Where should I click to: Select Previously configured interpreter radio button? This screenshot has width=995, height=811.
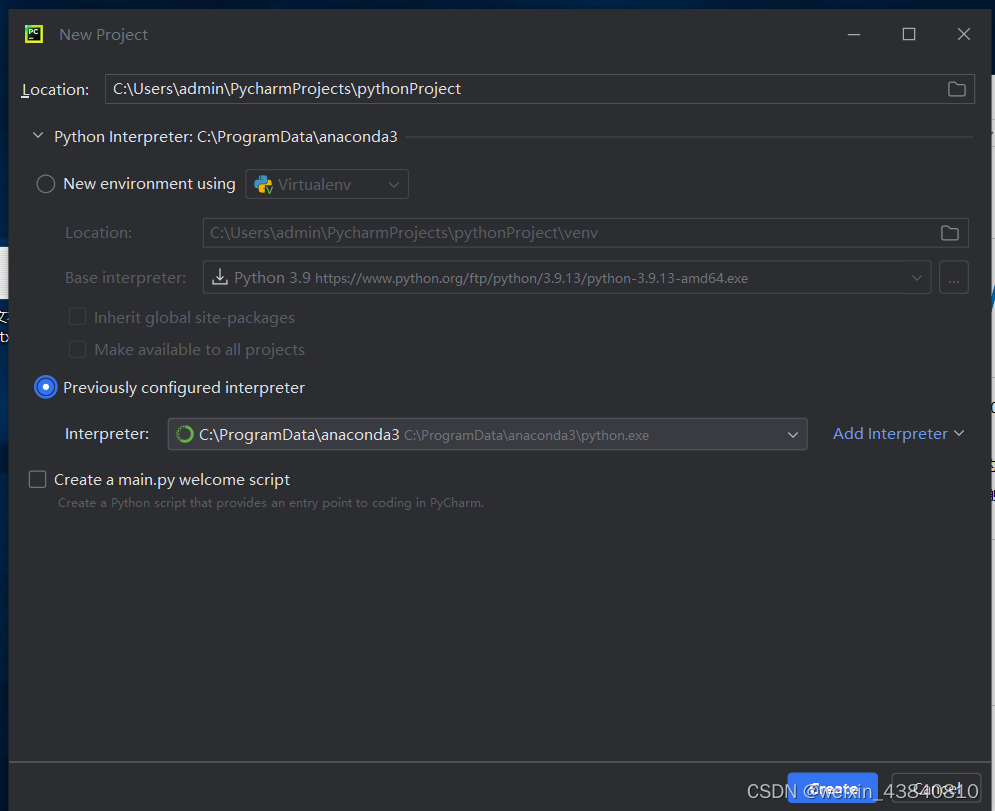[x=46, y=387]
